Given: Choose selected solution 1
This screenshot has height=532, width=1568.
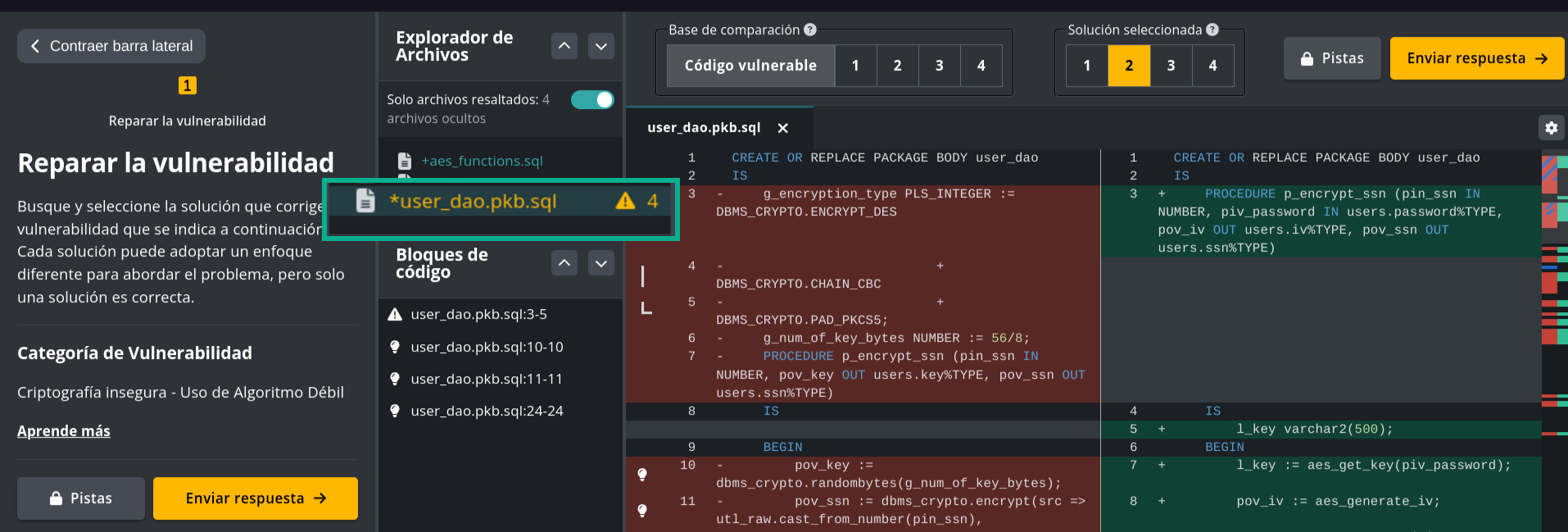Looking at the screenshot, I should (x=1087, y=66).
